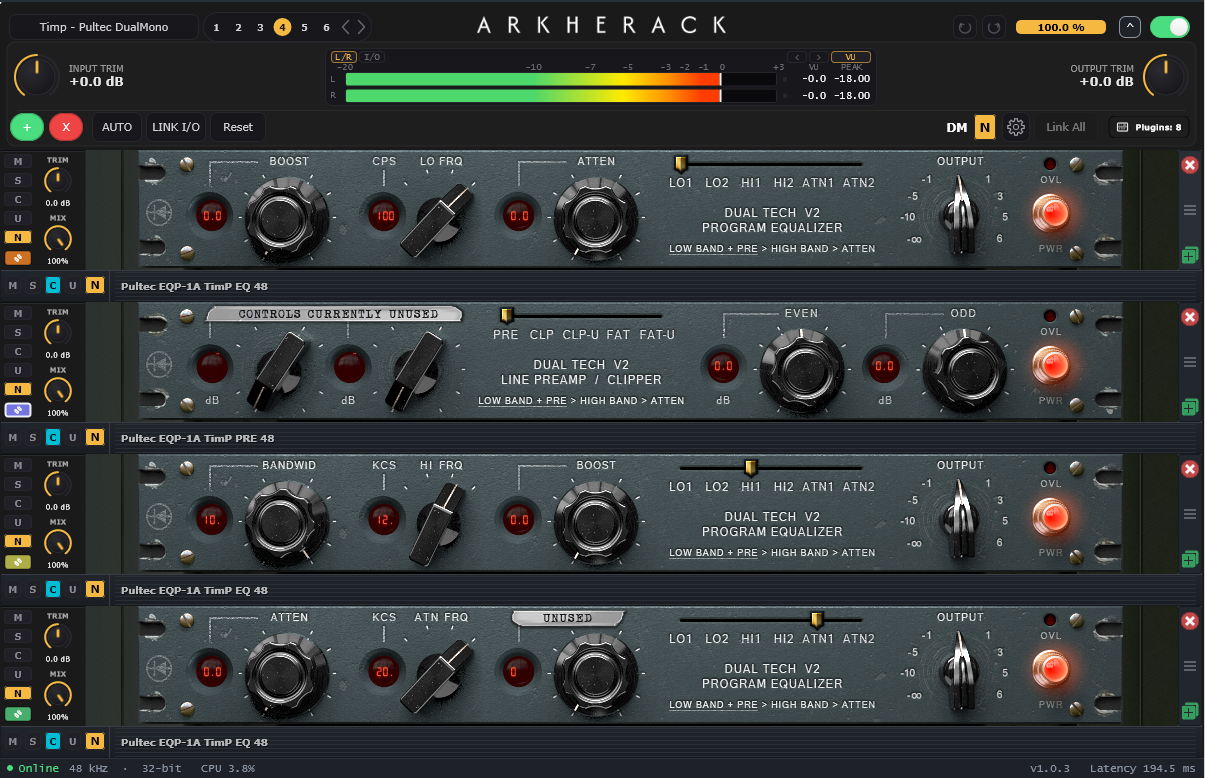Click the redo arrow icon in the header

point(993,27)
